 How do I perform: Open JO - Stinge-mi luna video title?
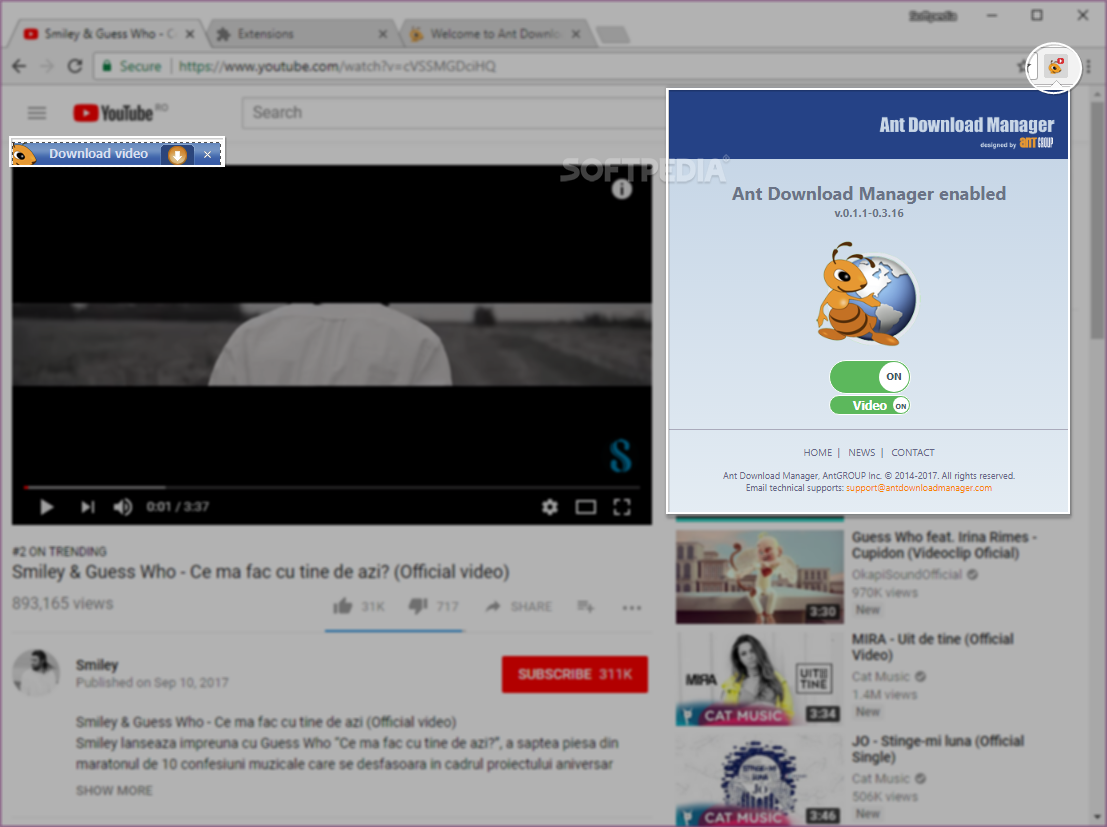938,749
